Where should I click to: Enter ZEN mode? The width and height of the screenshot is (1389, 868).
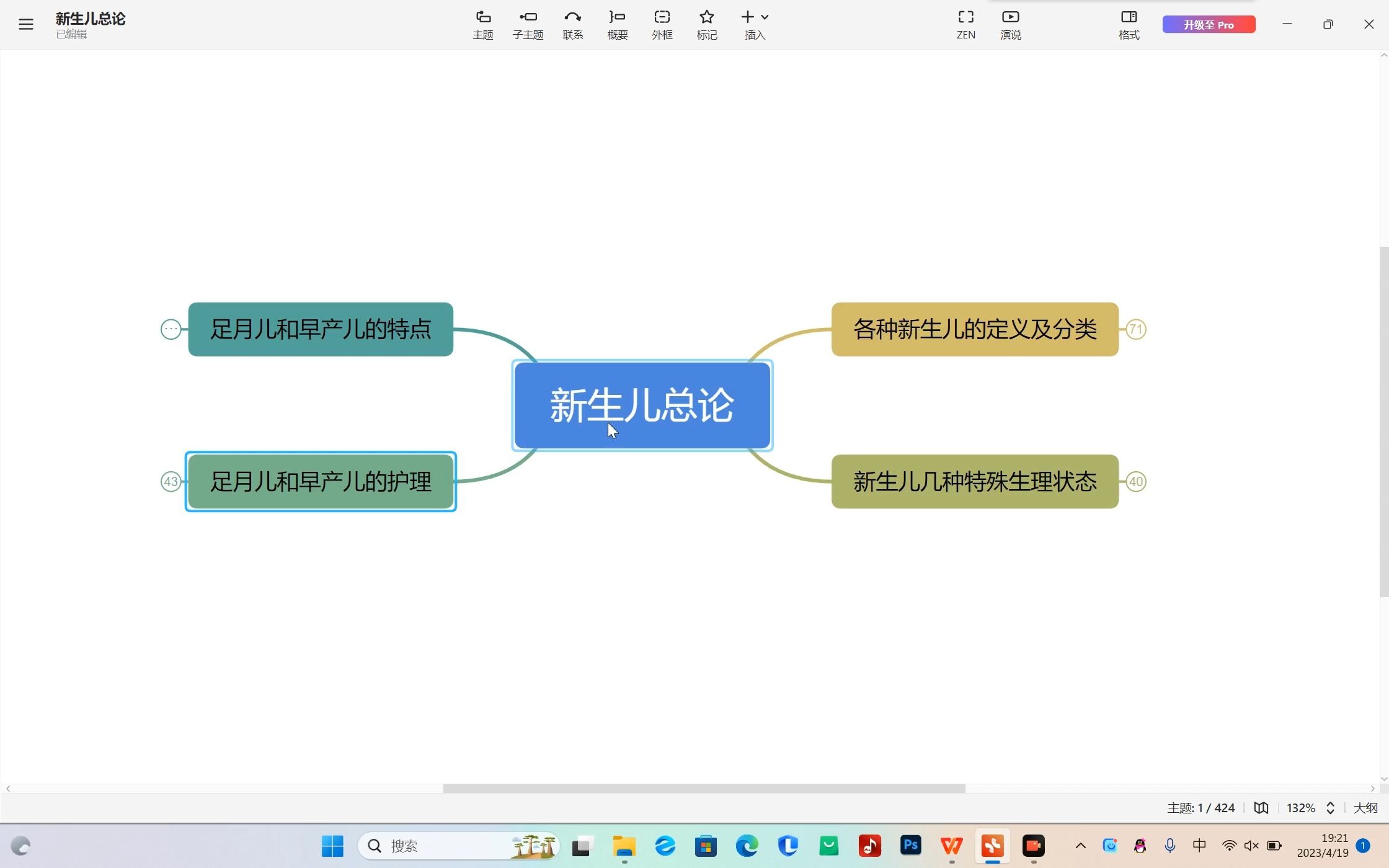(965, 25)
